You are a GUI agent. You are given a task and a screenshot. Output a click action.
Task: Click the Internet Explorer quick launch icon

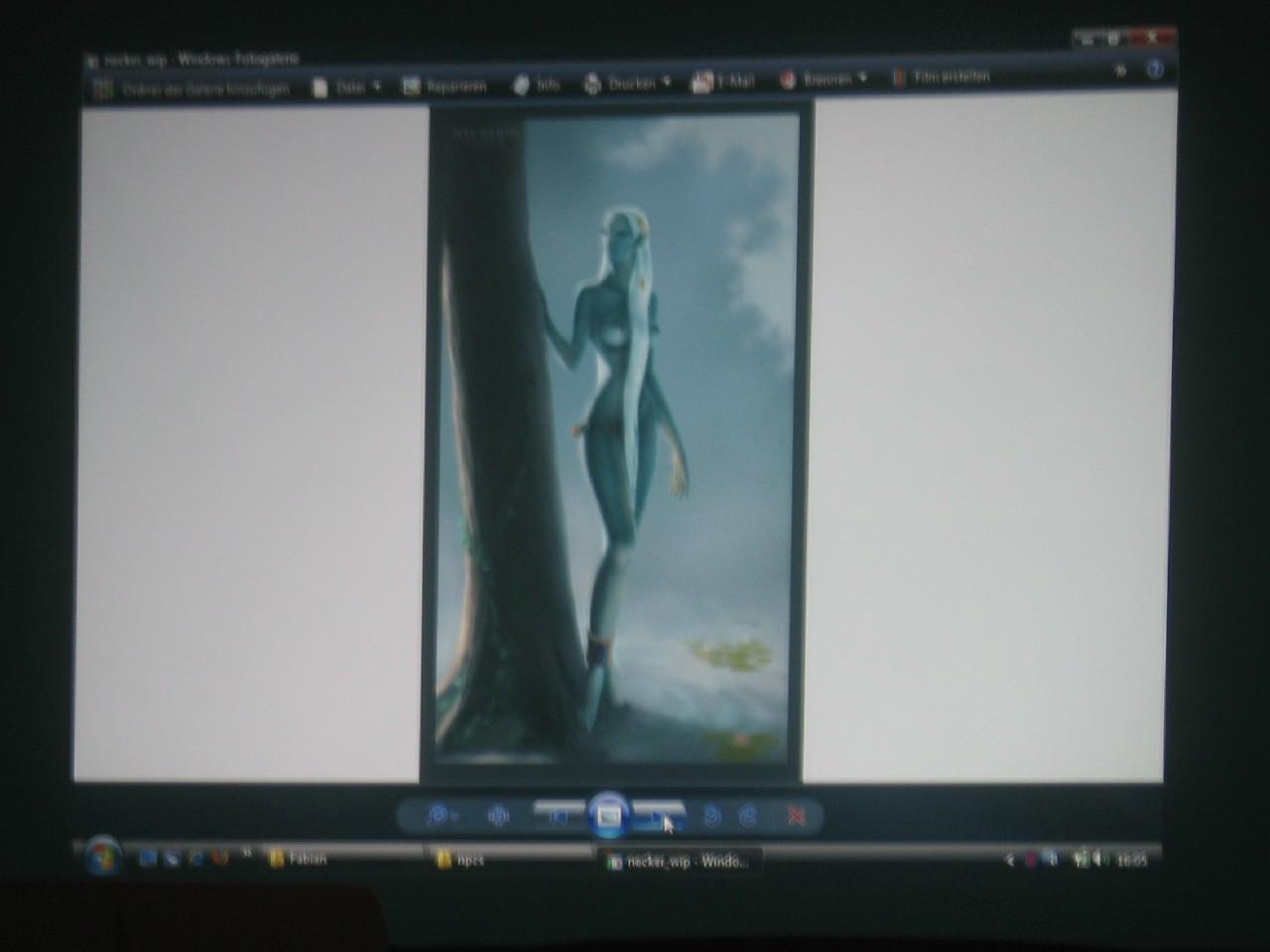coord(195,858)
